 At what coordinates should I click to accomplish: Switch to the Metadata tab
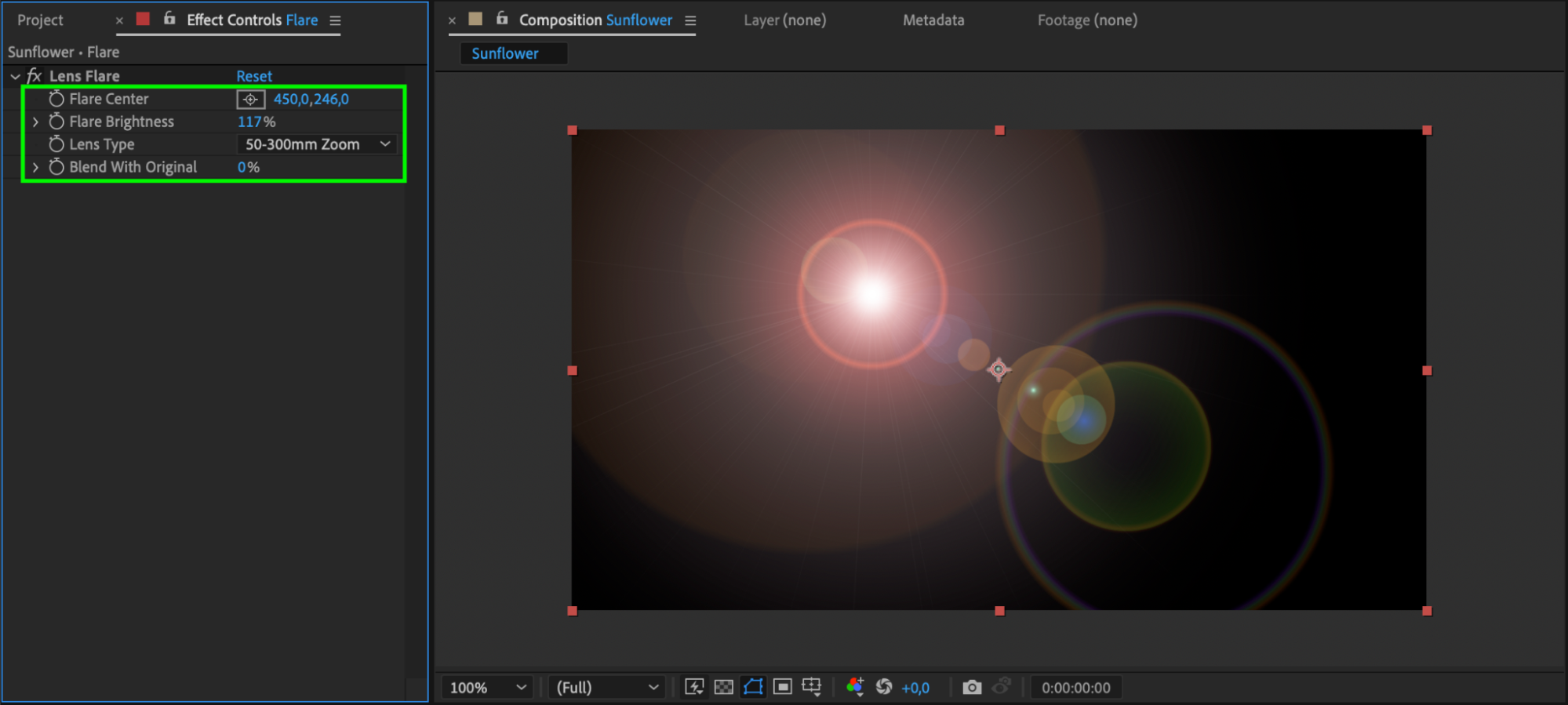pyautogui.click(x=933, y=20)
